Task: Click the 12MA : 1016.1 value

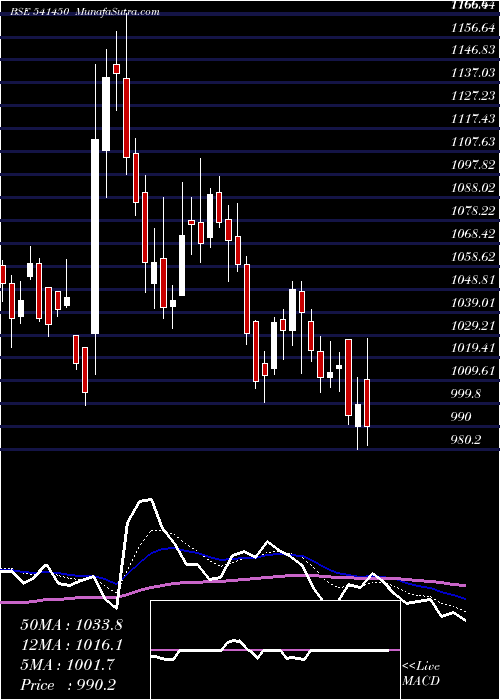Action: tap(71, 645)
